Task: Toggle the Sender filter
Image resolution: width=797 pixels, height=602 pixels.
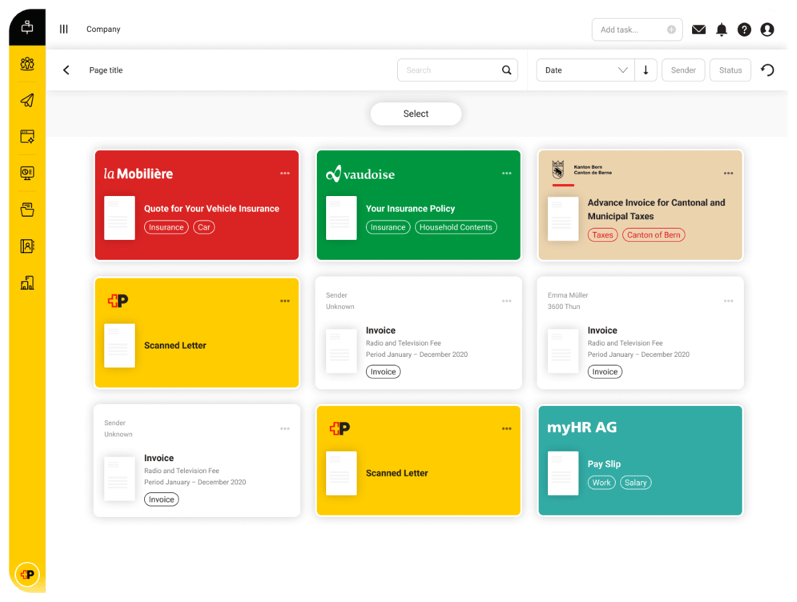Action: (683, 70)
